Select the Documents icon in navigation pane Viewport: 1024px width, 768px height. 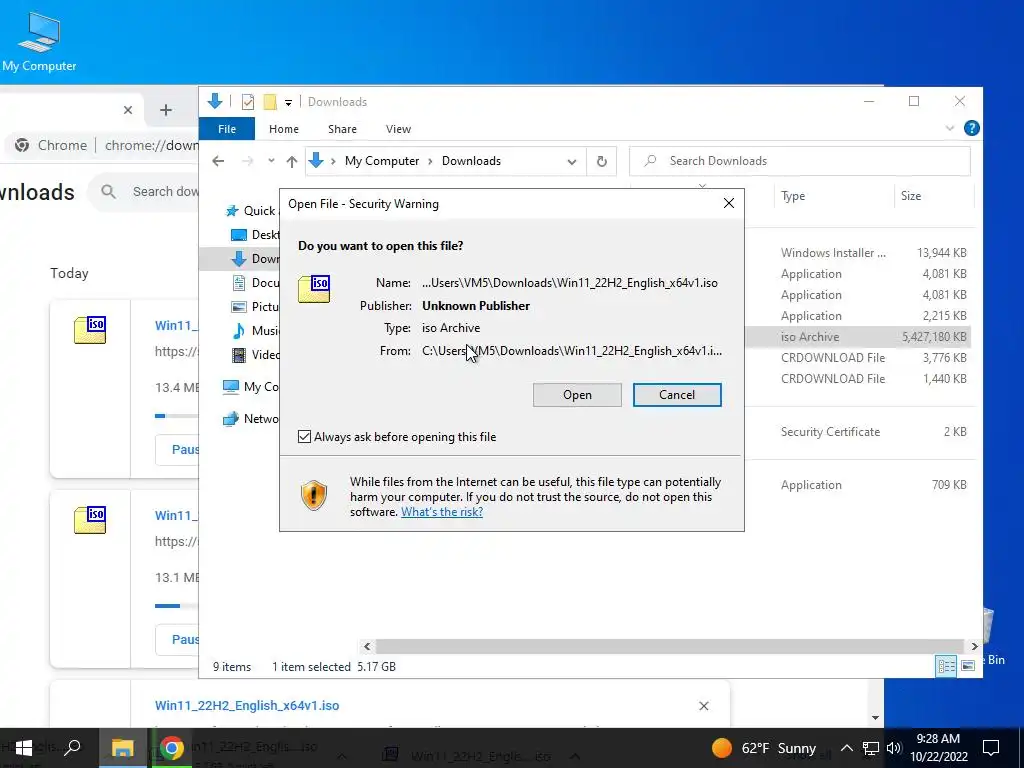239,283
